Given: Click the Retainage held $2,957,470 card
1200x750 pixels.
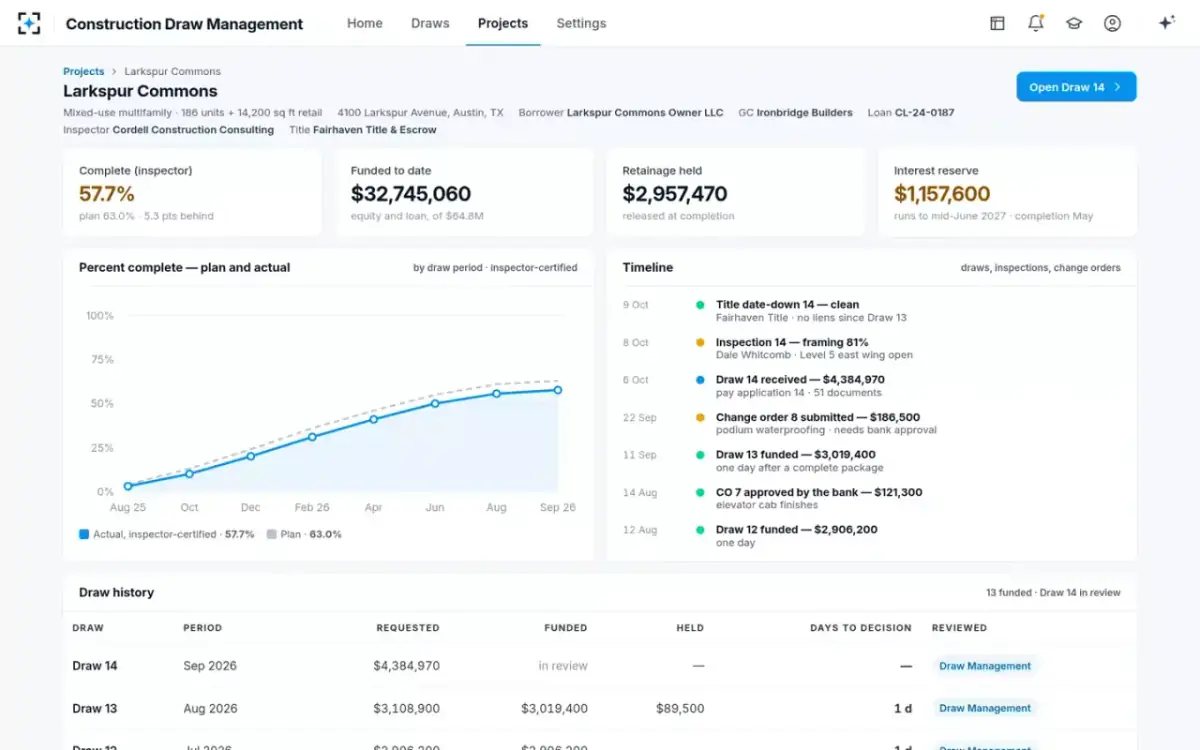Looking at the screenshot, I should pyautogui.click(x=736, y=193).
